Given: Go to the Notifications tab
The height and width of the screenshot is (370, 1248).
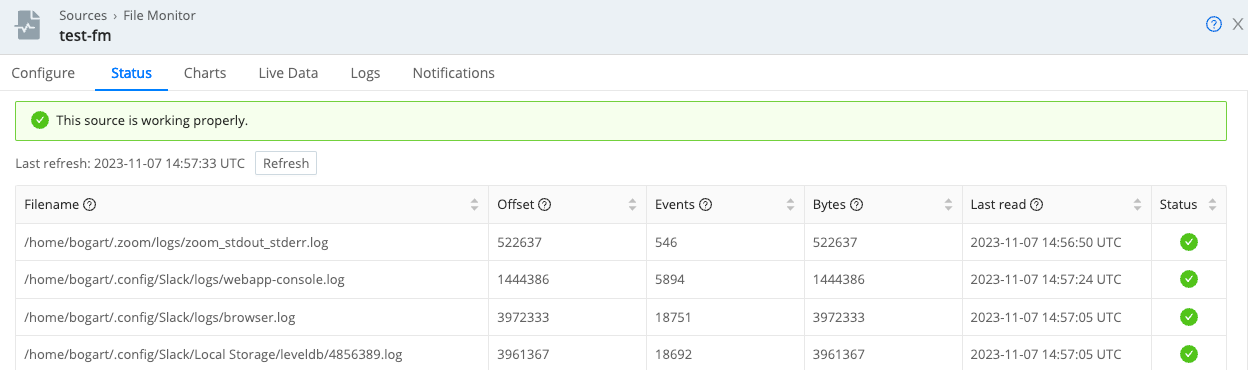Looking at the screenshot, I should coord(454,73).
